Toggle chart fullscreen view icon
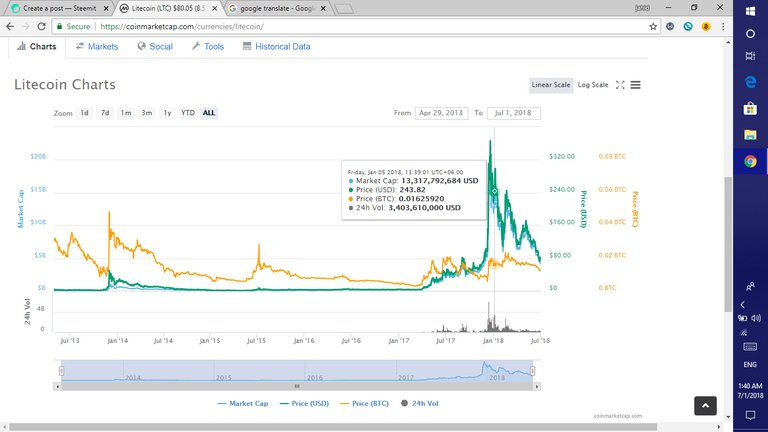This screenshot has width=768, height=432. coord(620,85)
